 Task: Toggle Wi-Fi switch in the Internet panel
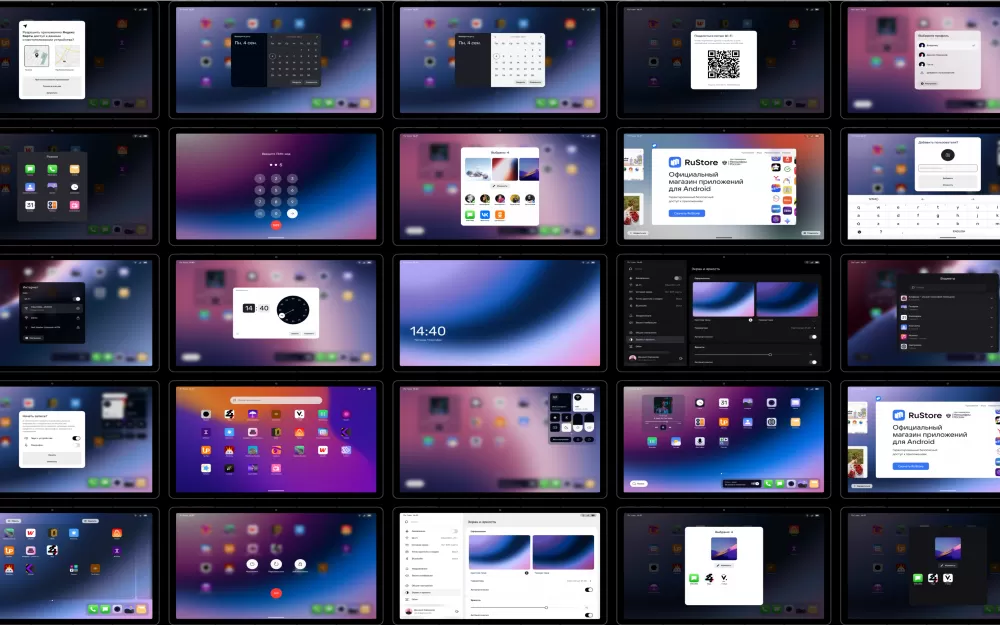(x=77, y=298)
